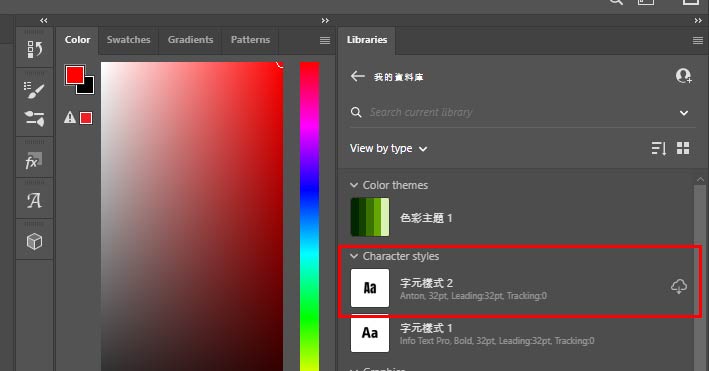The height and width of the screenshot is (371, 709).
Task: Switch to the Color tab
Action: coord(77,40)
